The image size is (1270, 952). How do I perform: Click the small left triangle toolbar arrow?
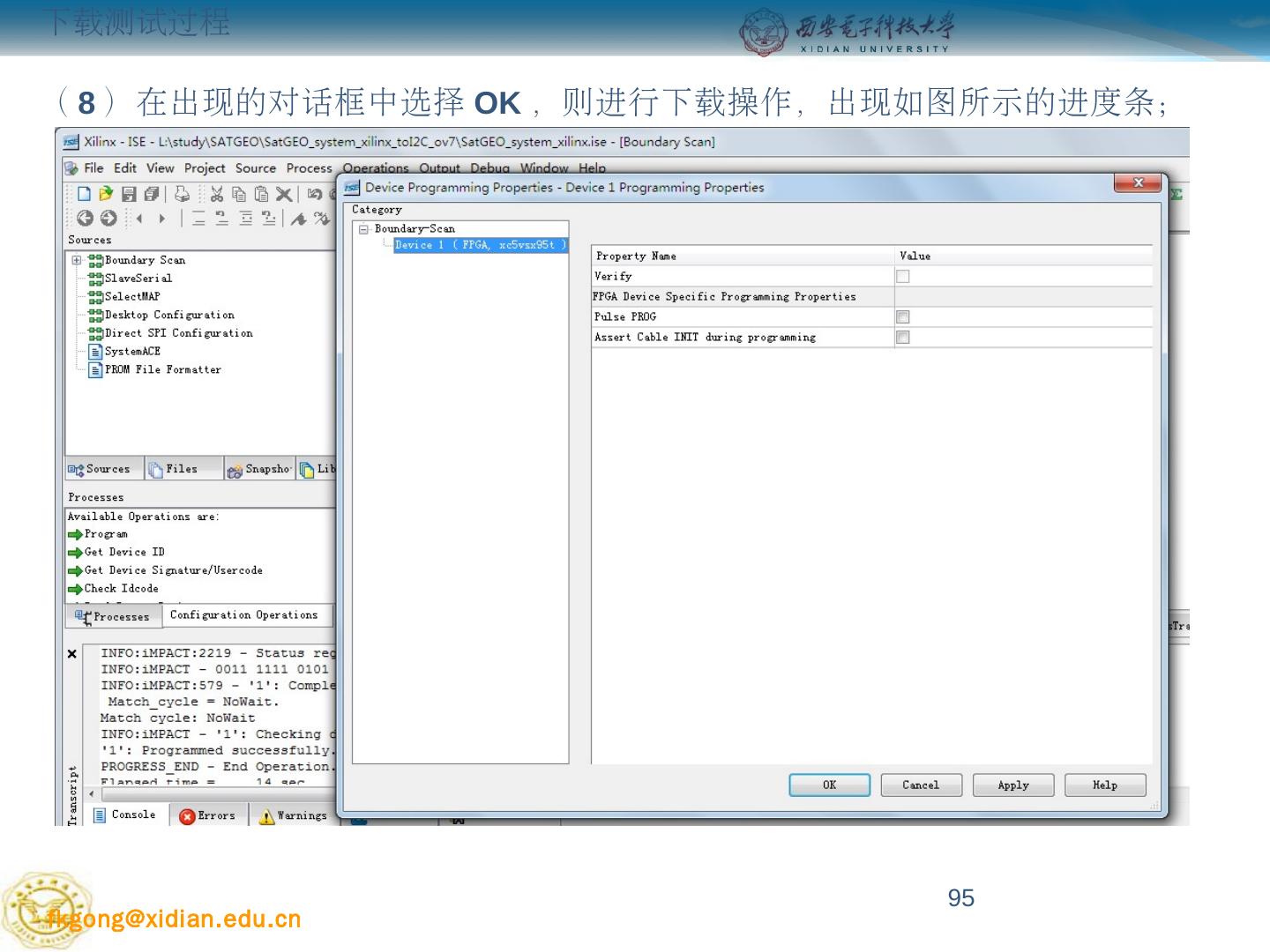(x=139, y=218)
